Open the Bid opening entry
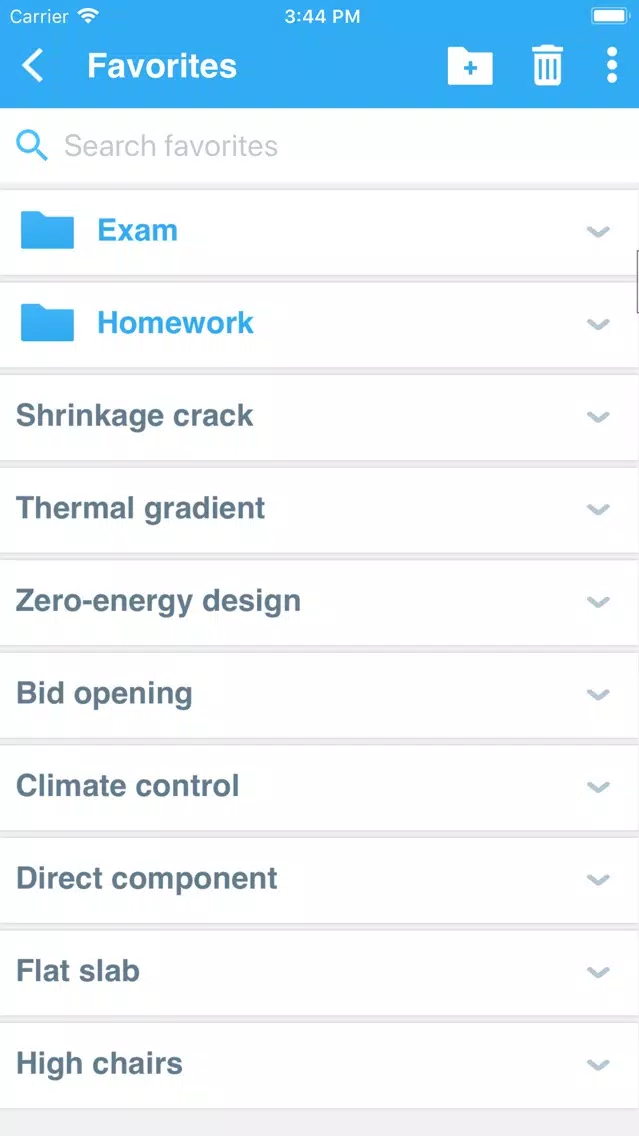 pyautogui.click(x=320, y=695)
